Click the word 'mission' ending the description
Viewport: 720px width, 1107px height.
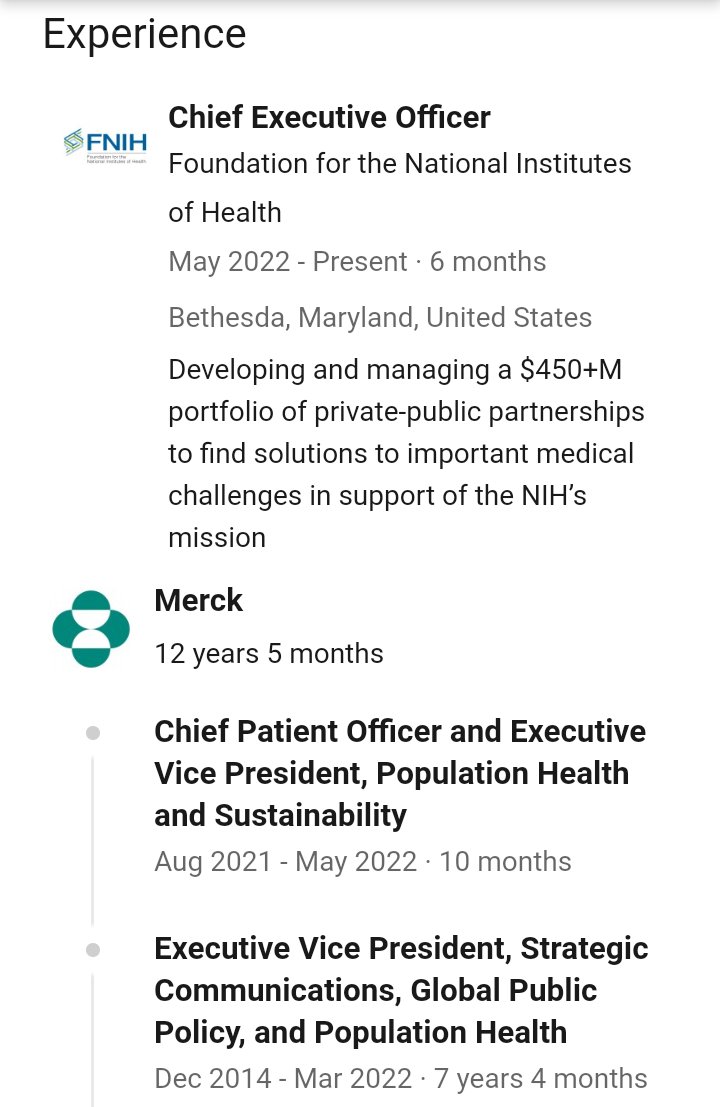pyautogui.click(x=216, y=538)
